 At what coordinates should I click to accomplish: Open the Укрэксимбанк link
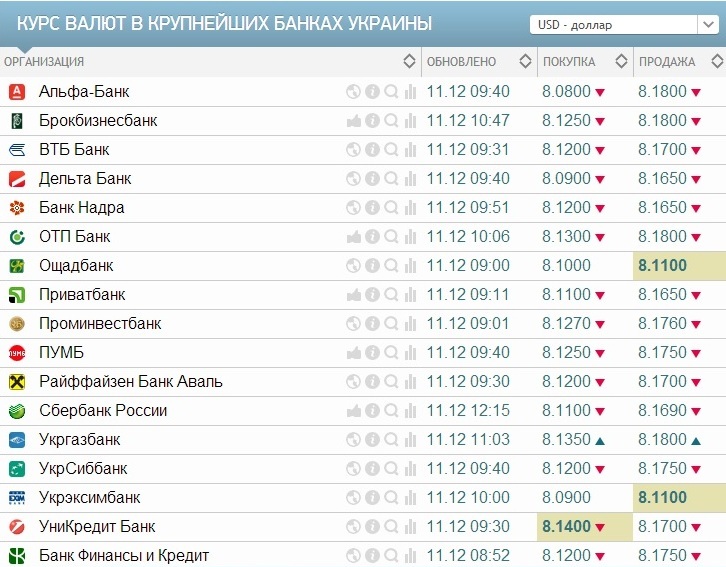[89, 498]
